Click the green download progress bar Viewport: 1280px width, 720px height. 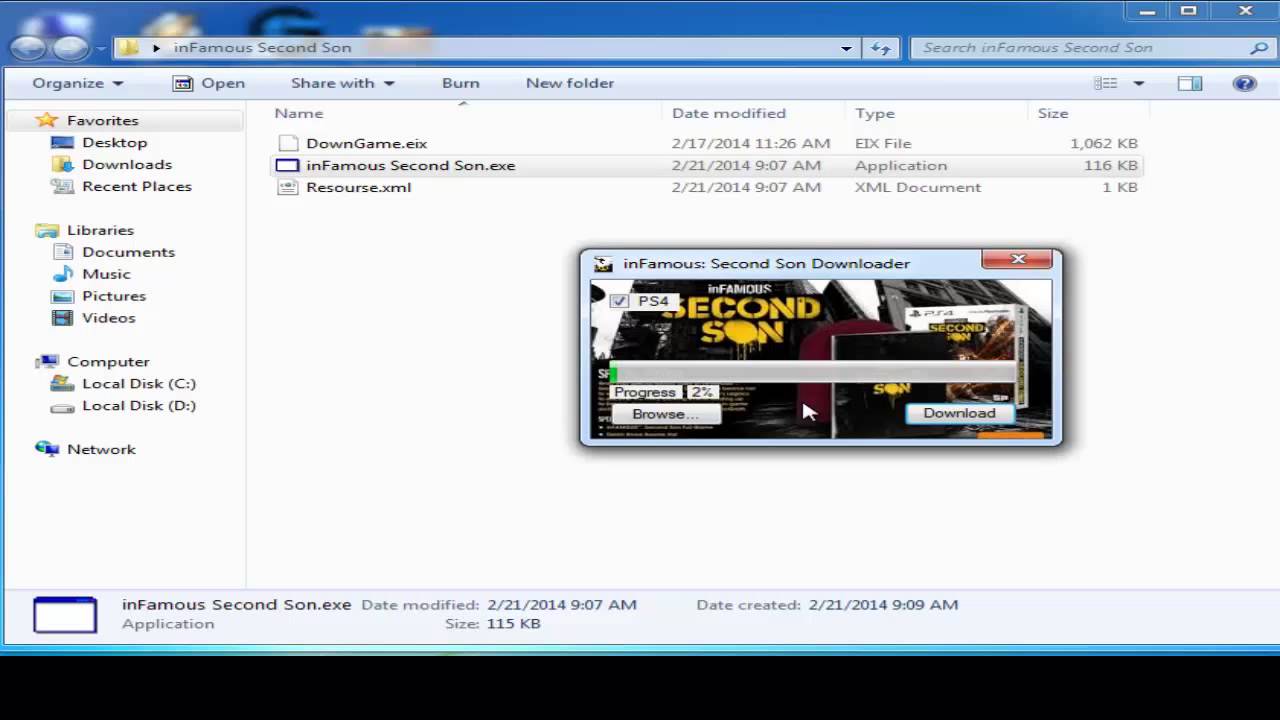812,374
